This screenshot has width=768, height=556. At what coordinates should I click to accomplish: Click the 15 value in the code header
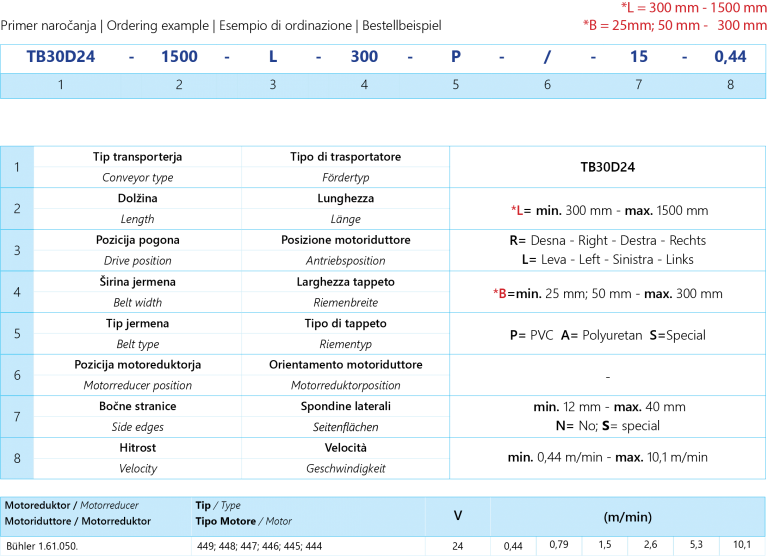pyautogui.click(x=638, y=57)
